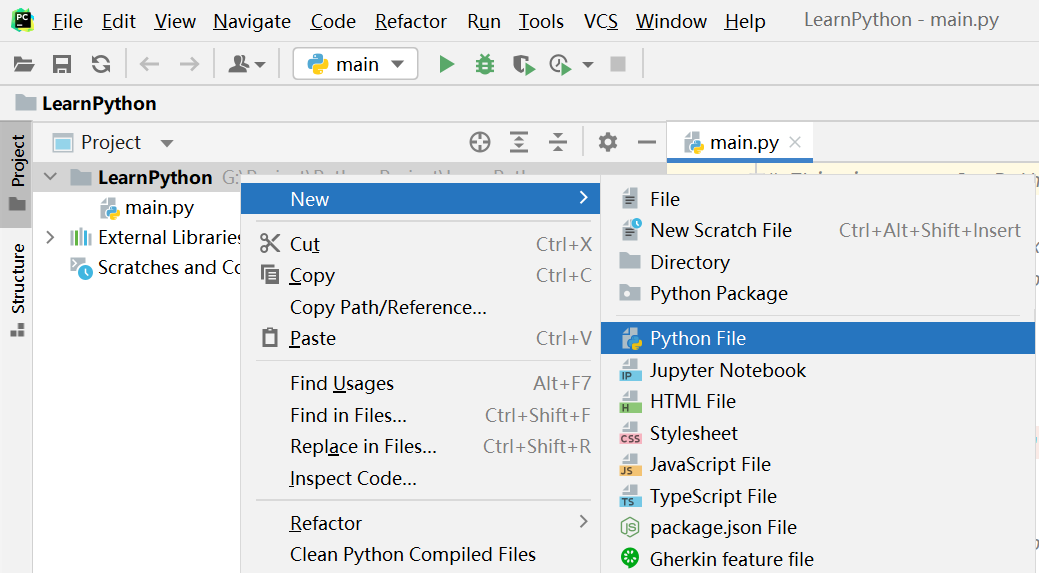
Task: Open the Refactor menu in the menu bar
Action: pyautogui.click(x=411, y=21)
